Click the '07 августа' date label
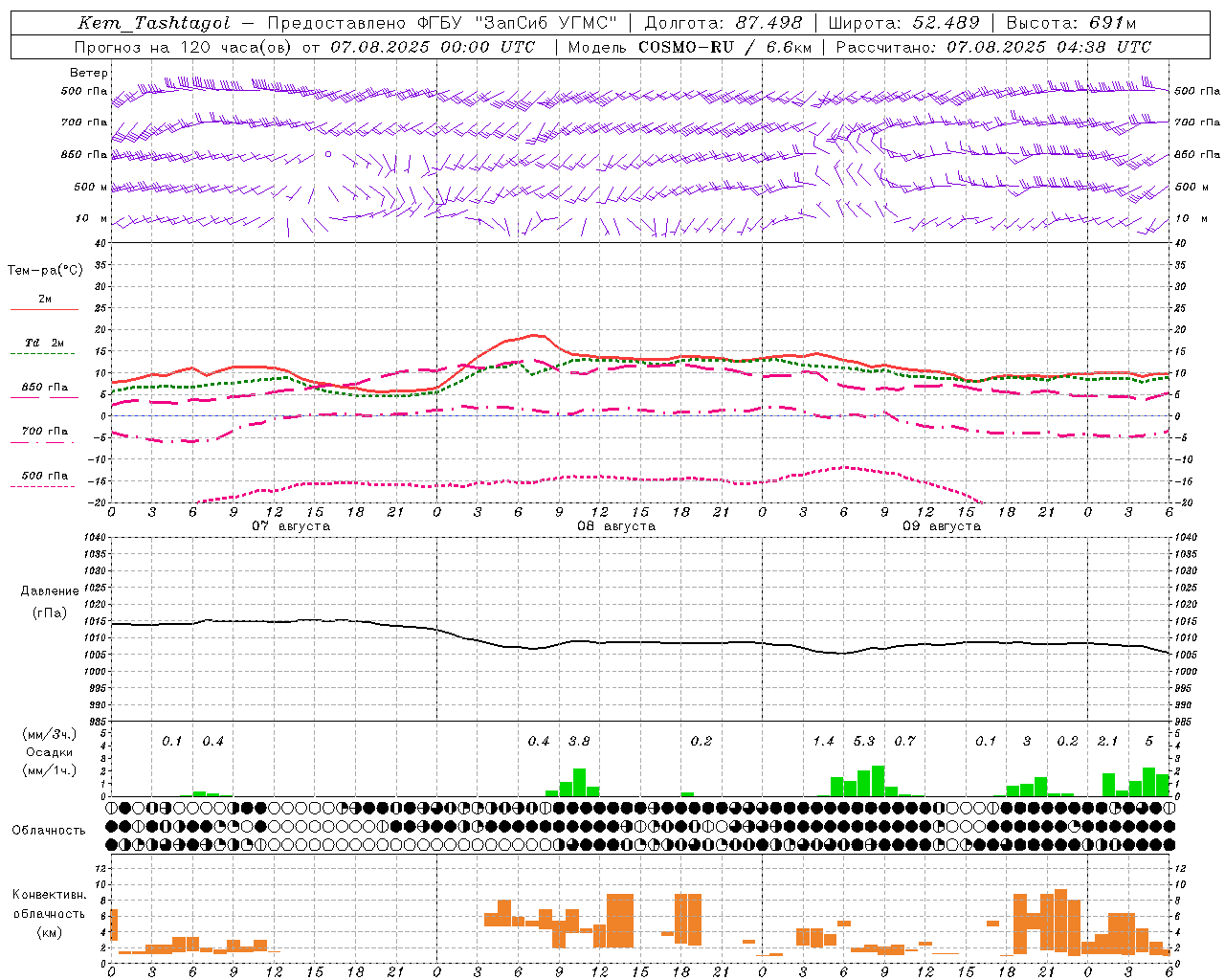 [x=291, y=526]
